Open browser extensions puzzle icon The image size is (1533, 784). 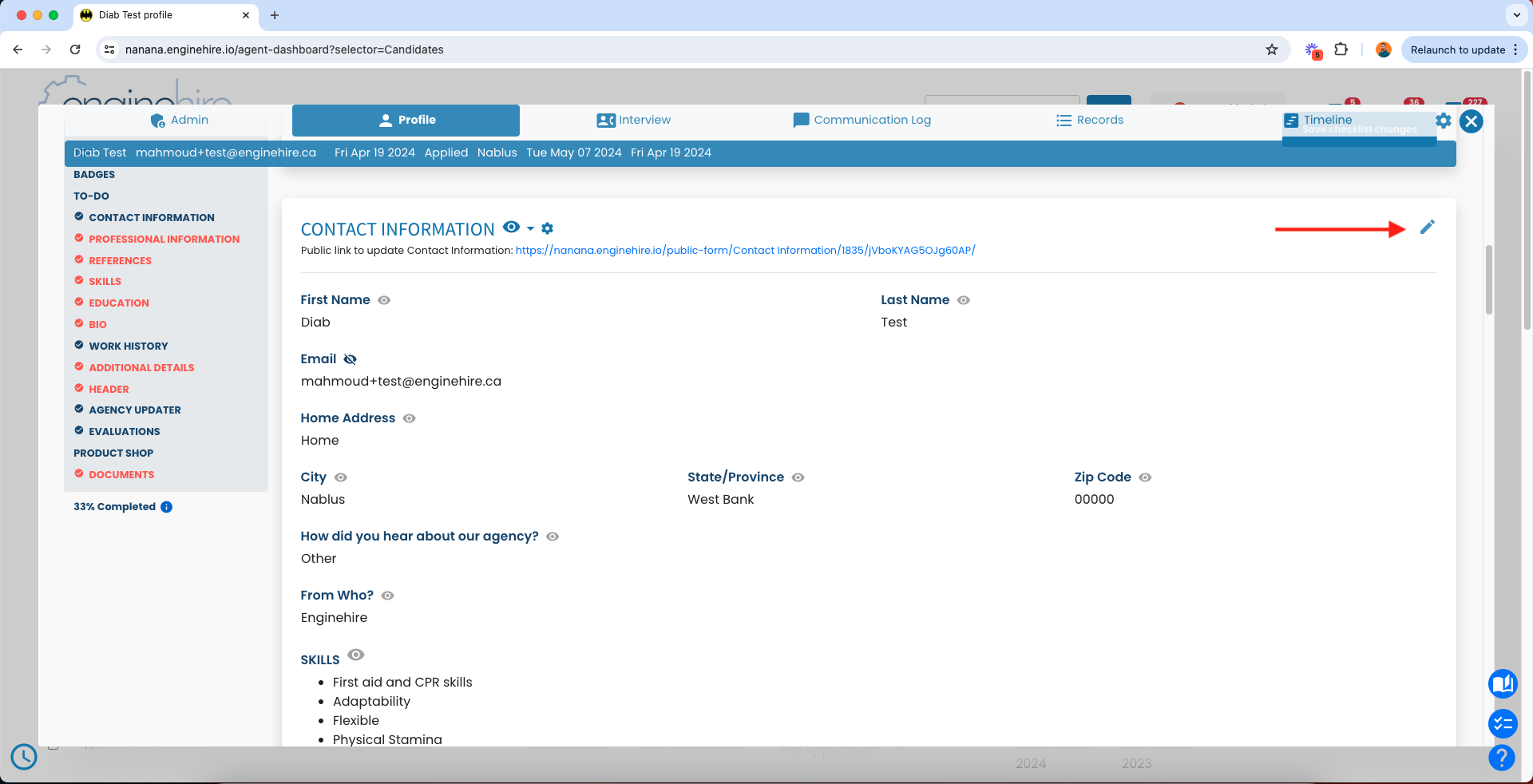point(1341,49)
